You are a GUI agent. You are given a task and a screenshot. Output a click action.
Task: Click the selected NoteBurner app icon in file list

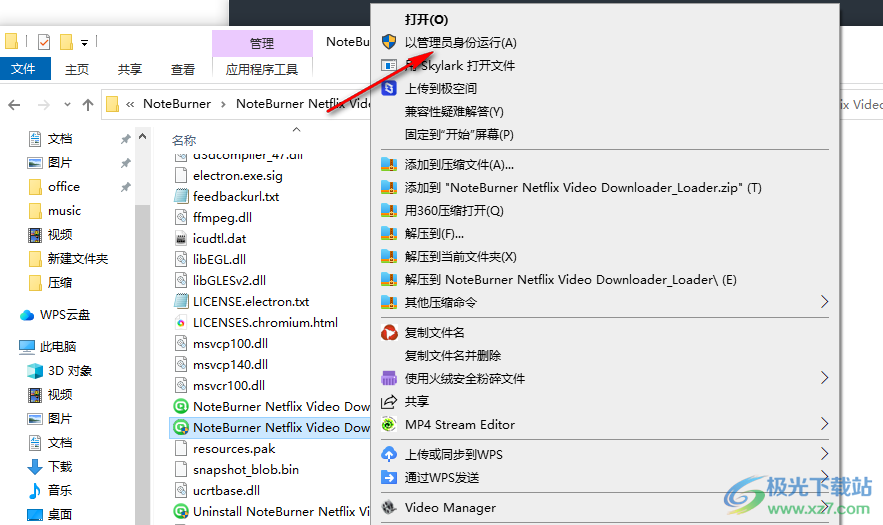[181, 428]
